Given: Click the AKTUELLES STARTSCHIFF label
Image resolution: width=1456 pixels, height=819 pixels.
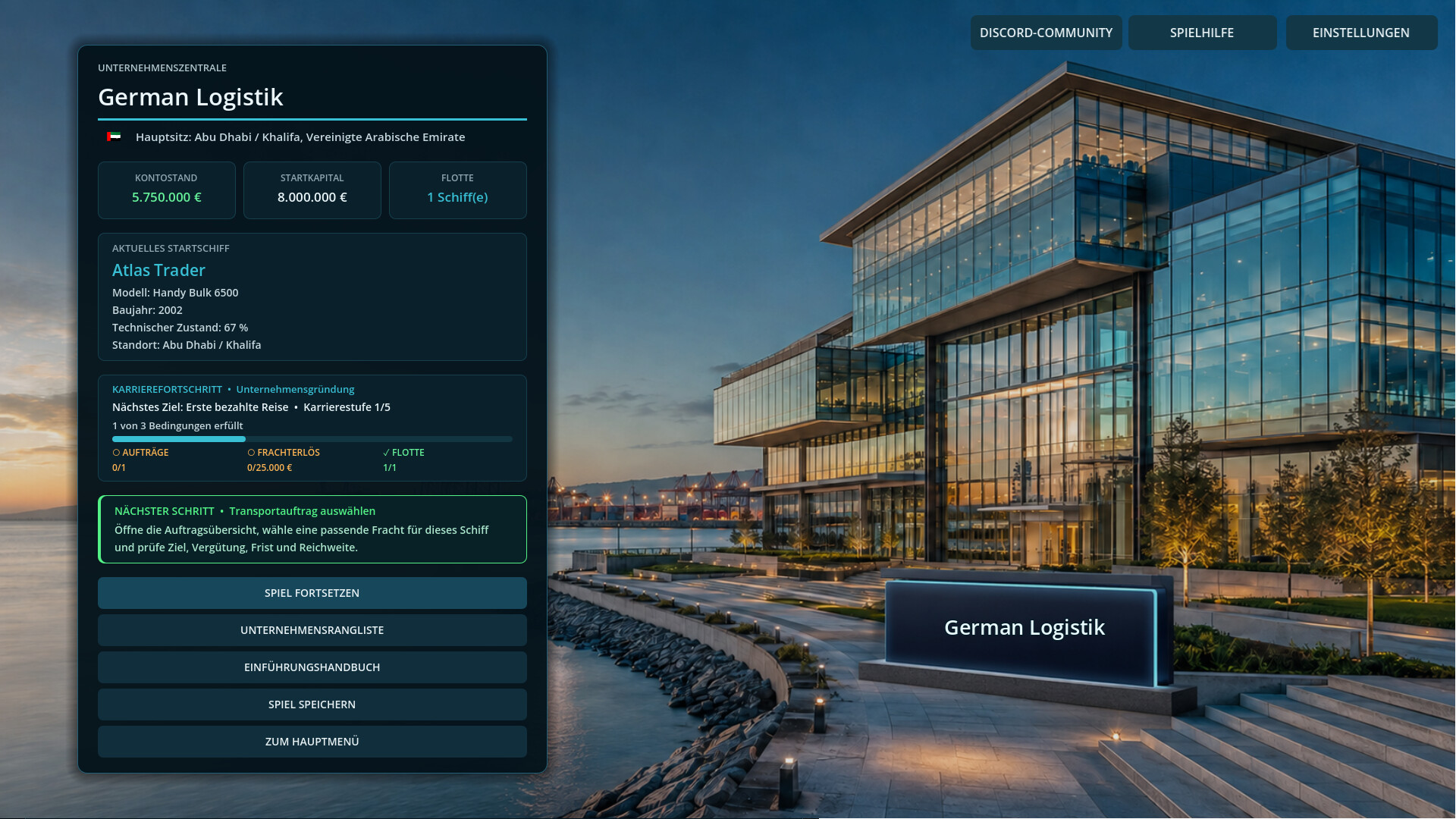Looking at the screenshot, I should pyautogui.click(x=171, y=249).
